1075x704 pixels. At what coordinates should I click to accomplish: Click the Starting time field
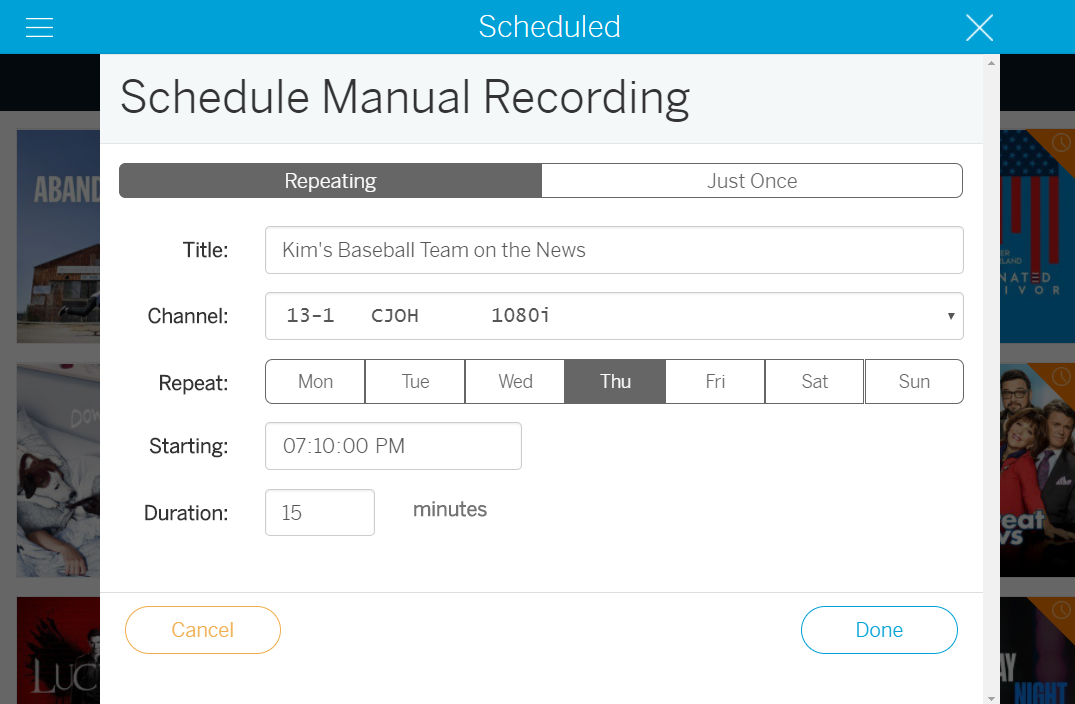(393, 446)
